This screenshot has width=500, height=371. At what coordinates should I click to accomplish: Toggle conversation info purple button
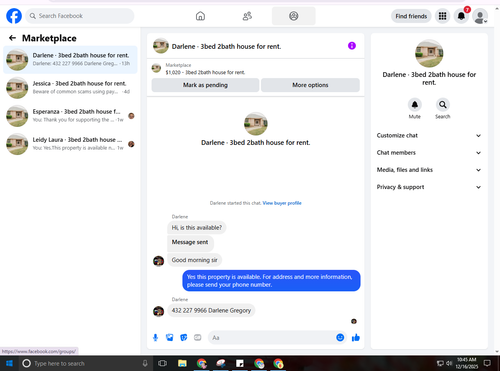(352, 46)
